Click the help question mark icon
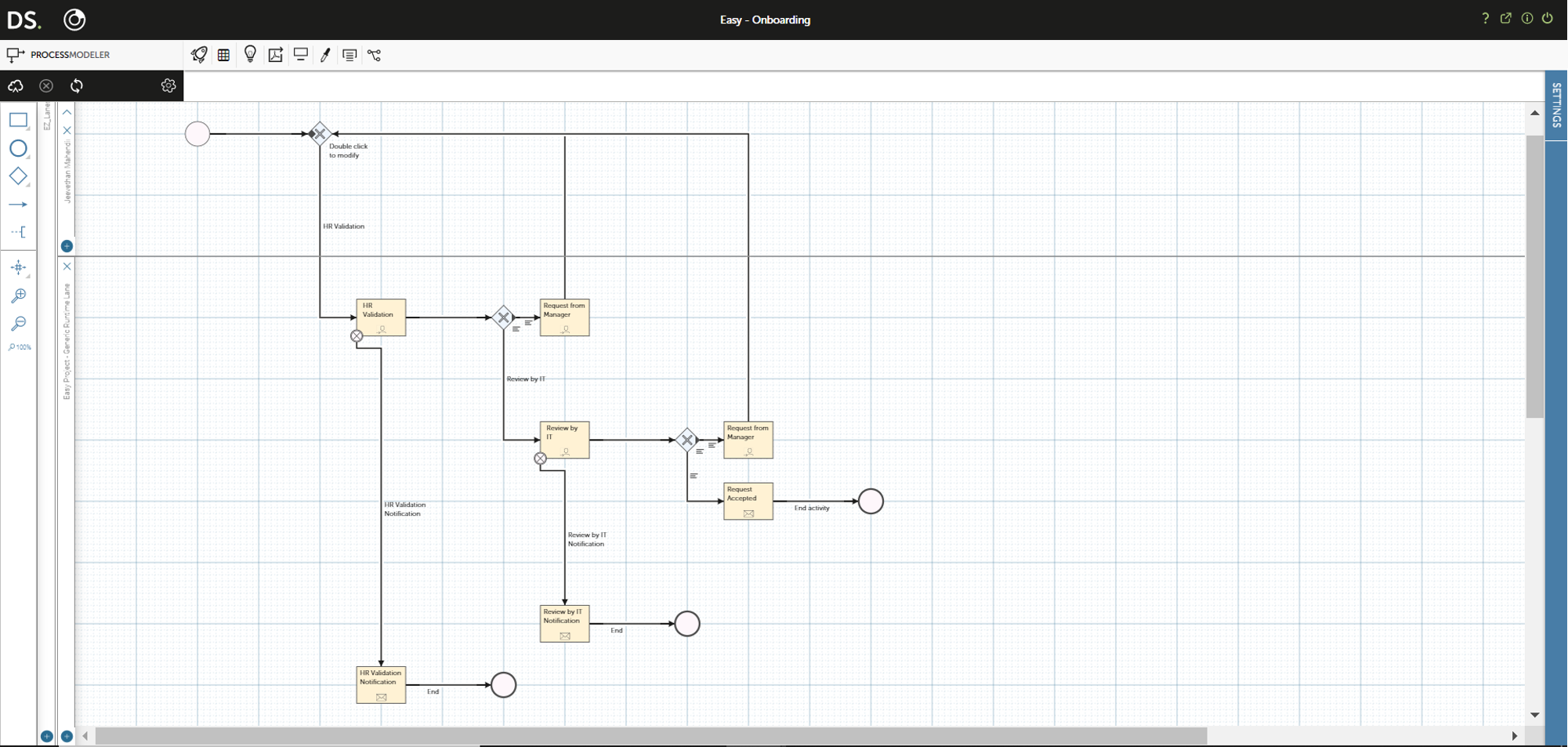Screen dimensions: 1568x747 tap(1485, 18)
